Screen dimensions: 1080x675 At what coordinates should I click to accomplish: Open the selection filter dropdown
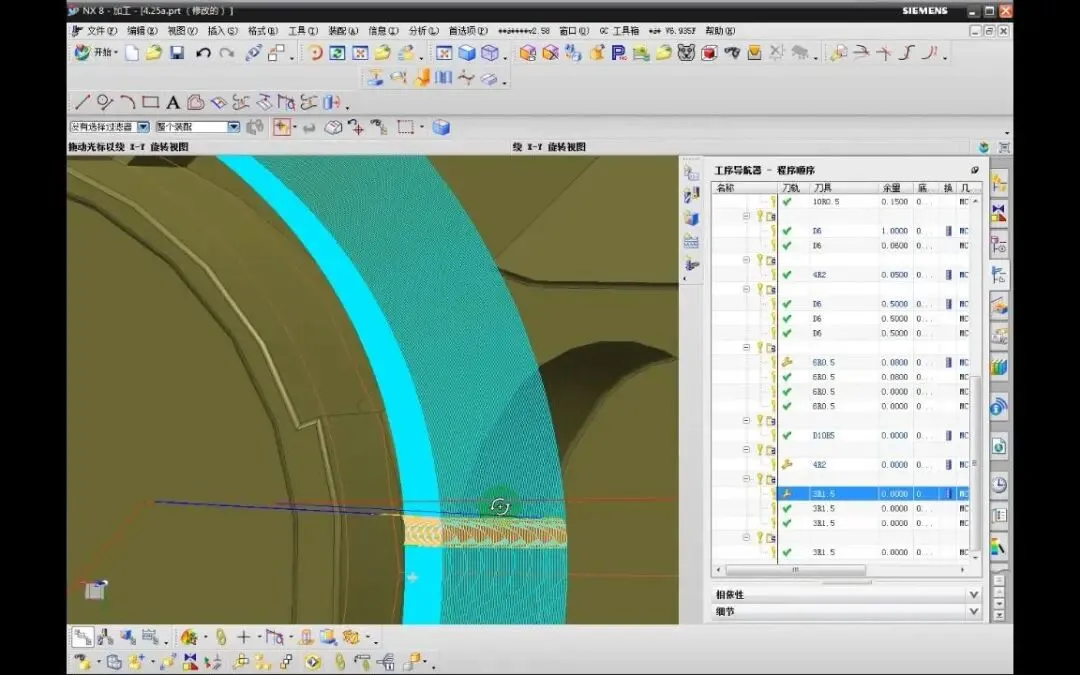(143, 127)
